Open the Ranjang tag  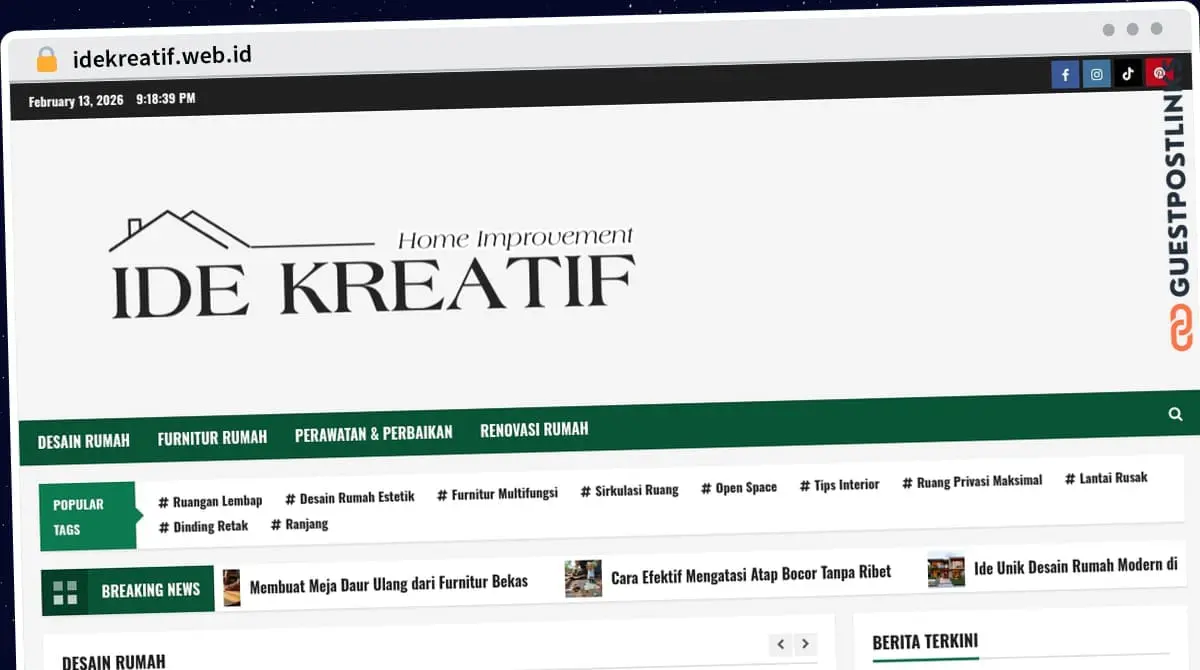(299, 524)
